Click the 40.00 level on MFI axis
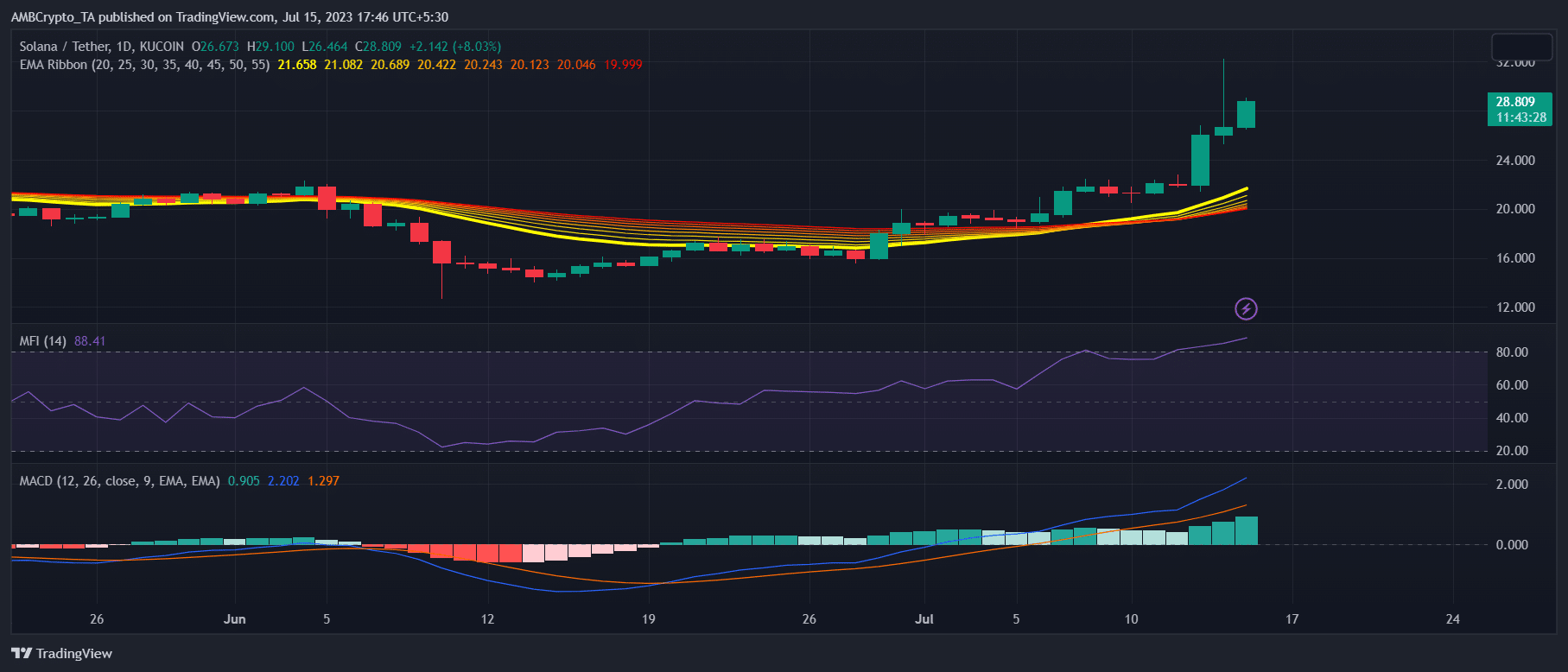This screenshot has width=1568, height=672. [1513, 418]
